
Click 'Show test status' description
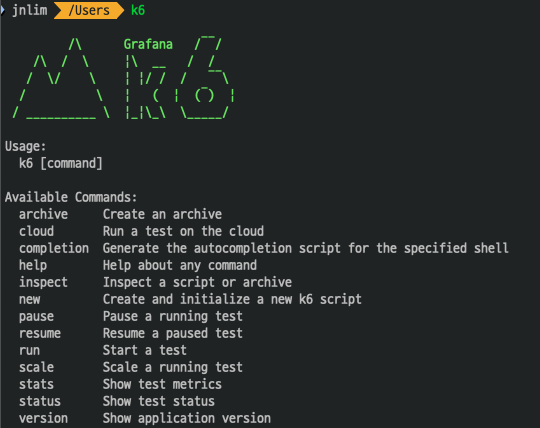coord(159,401)
